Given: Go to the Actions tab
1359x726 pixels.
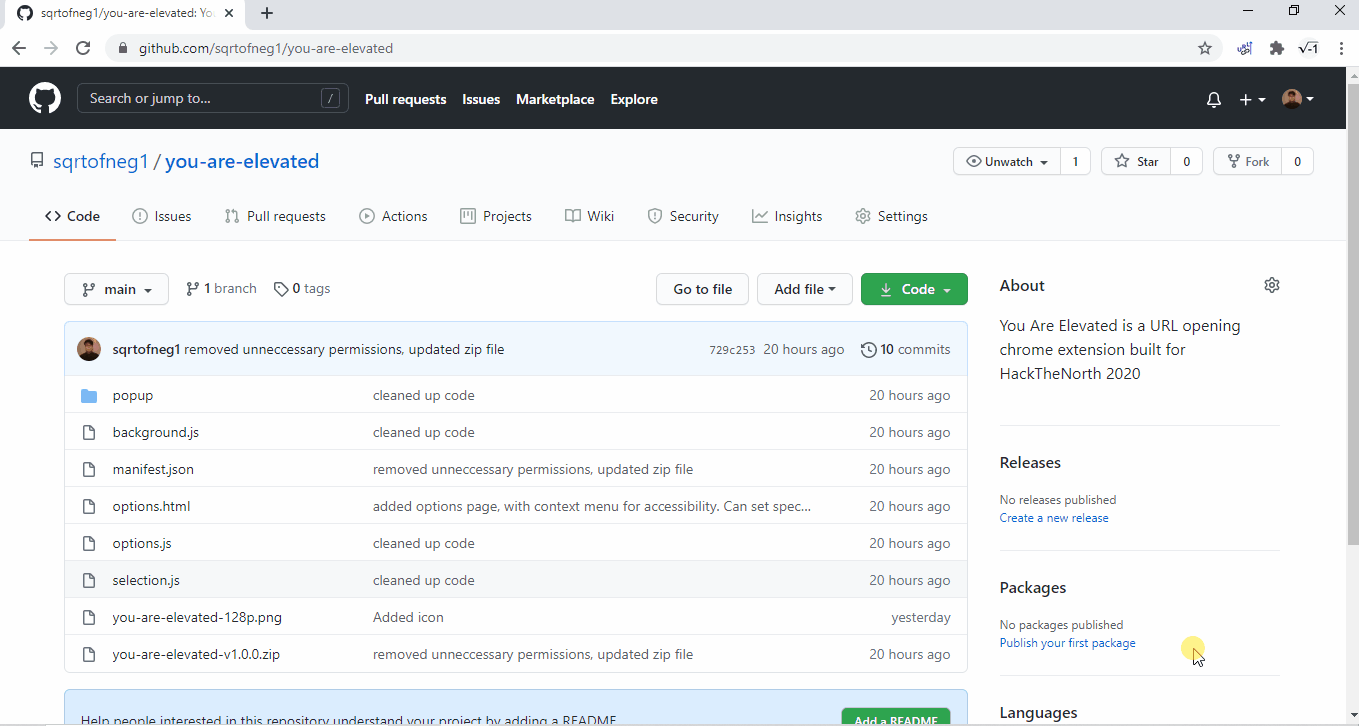Looking at the screenshot, I should tap(393, 216).
